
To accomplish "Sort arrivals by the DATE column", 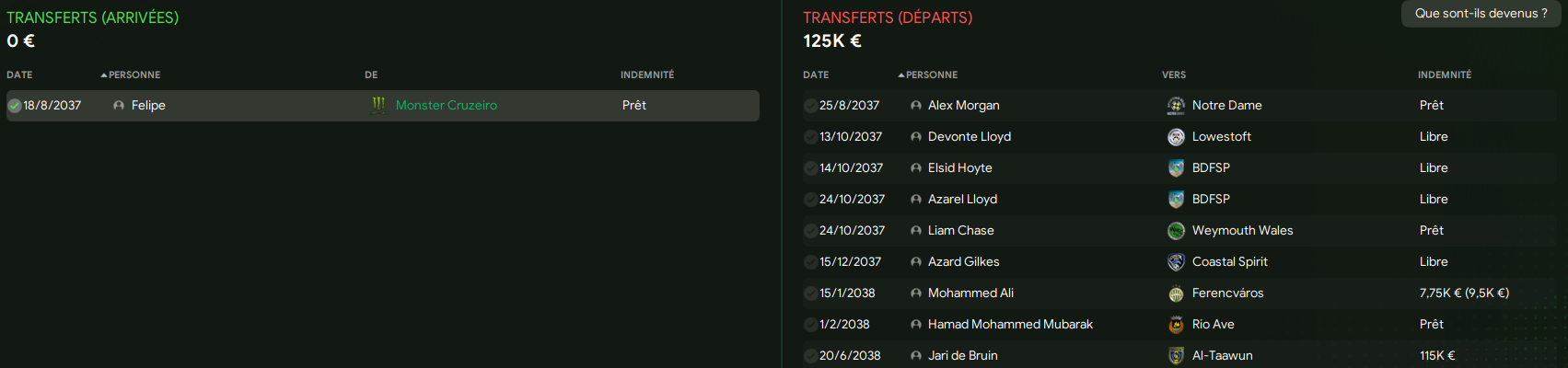I will pos(19,75).
